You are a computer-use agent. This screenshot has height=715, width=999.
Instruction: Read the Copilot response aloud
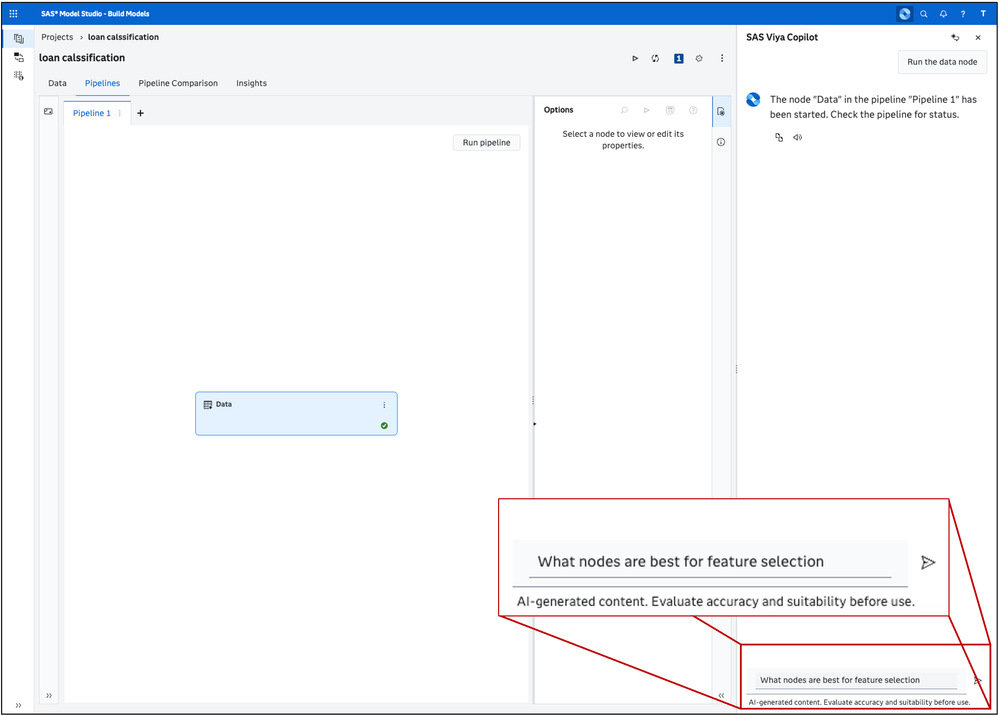point(797,137)
